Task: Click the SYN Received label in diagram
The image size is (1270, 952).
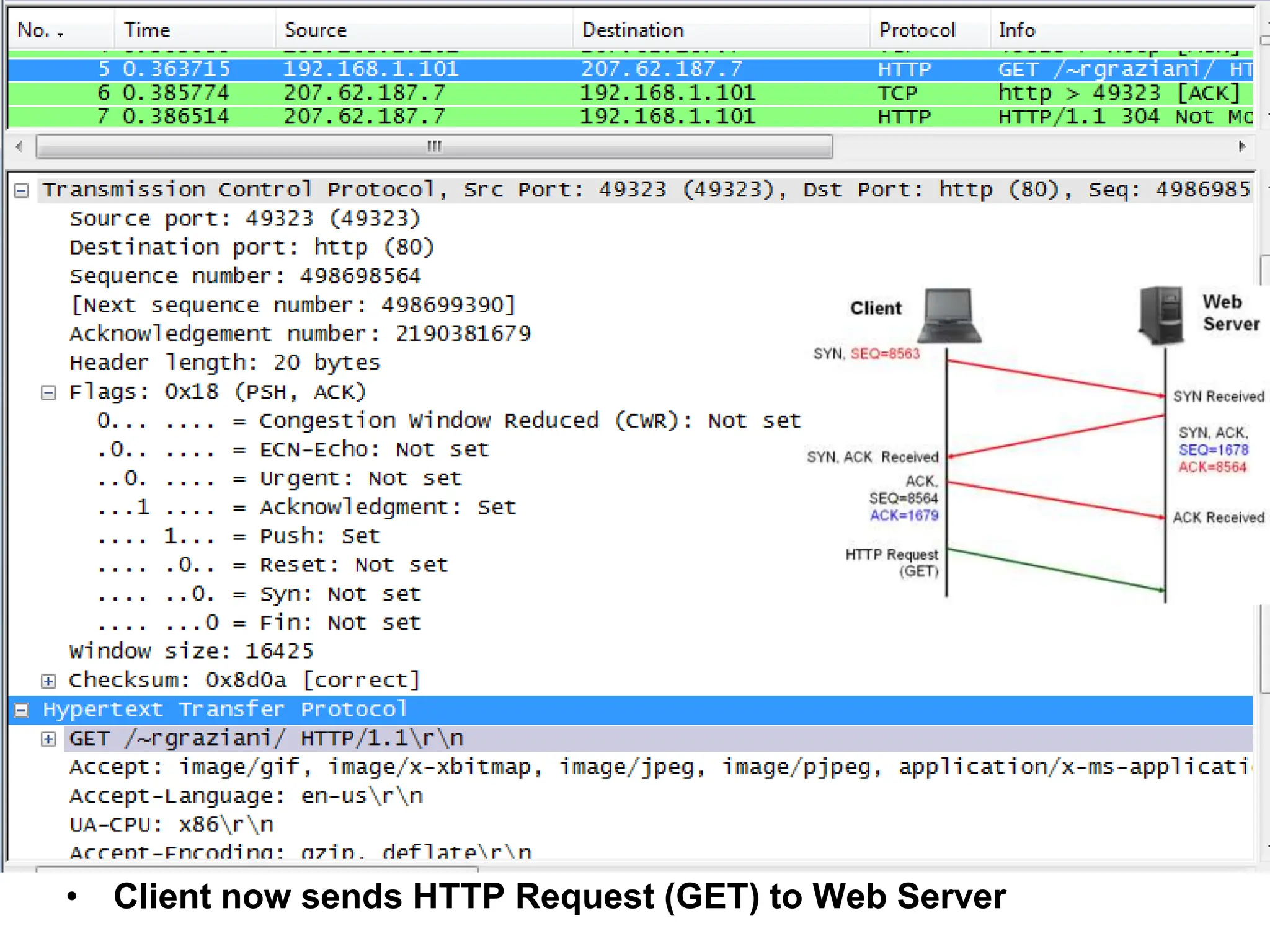Action: (x=1219, y=397)
